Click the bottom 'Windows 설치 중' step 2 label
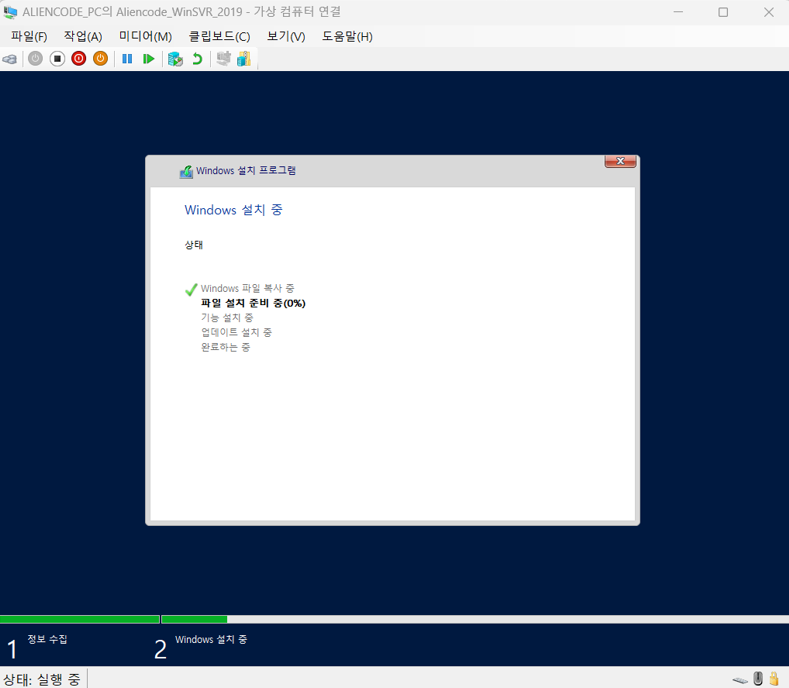This screenshot has height=688, width=789. point(211,639)
